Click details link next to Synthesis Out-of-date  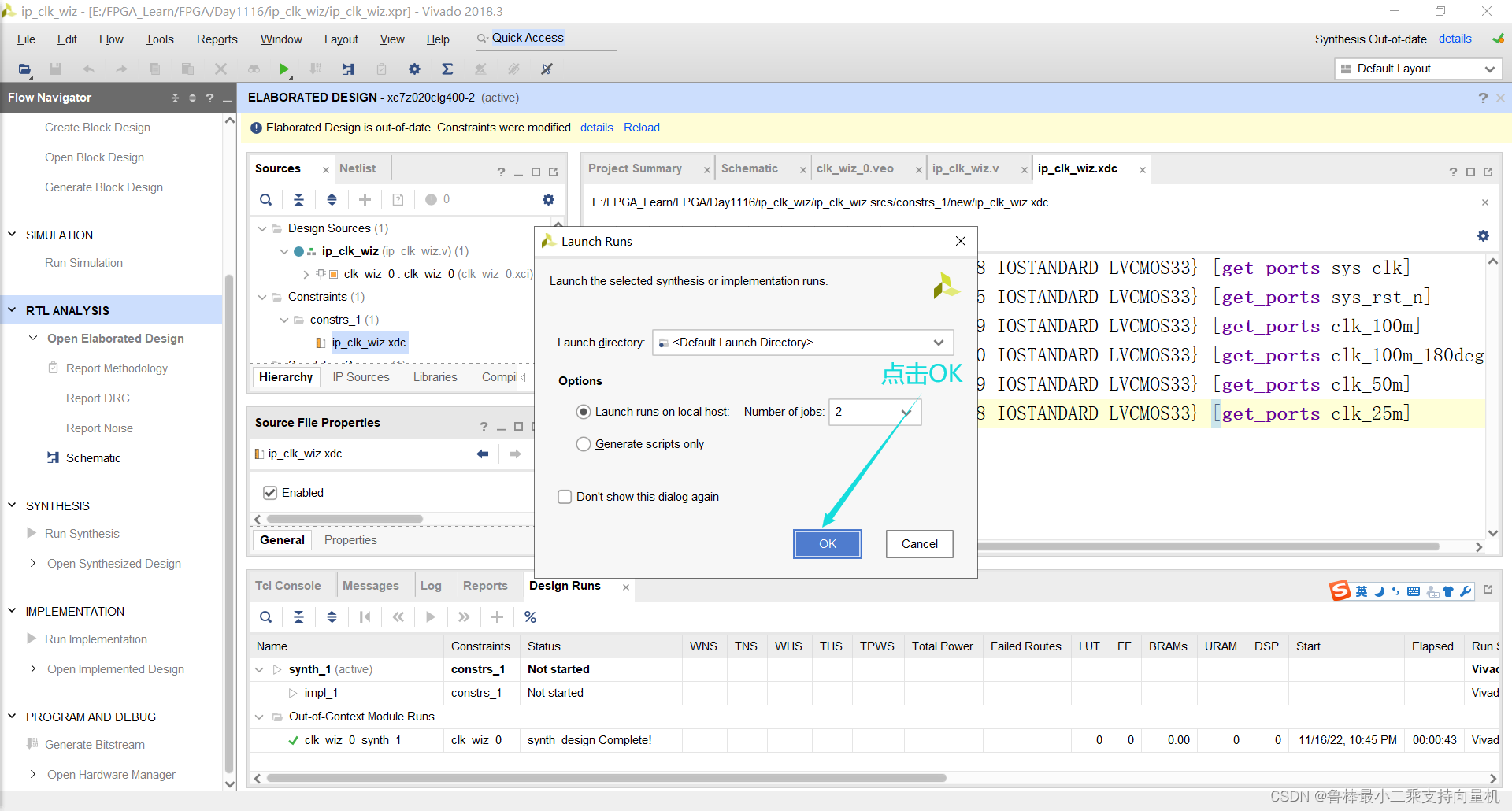pyautogui.click(x=1455, y=39)
